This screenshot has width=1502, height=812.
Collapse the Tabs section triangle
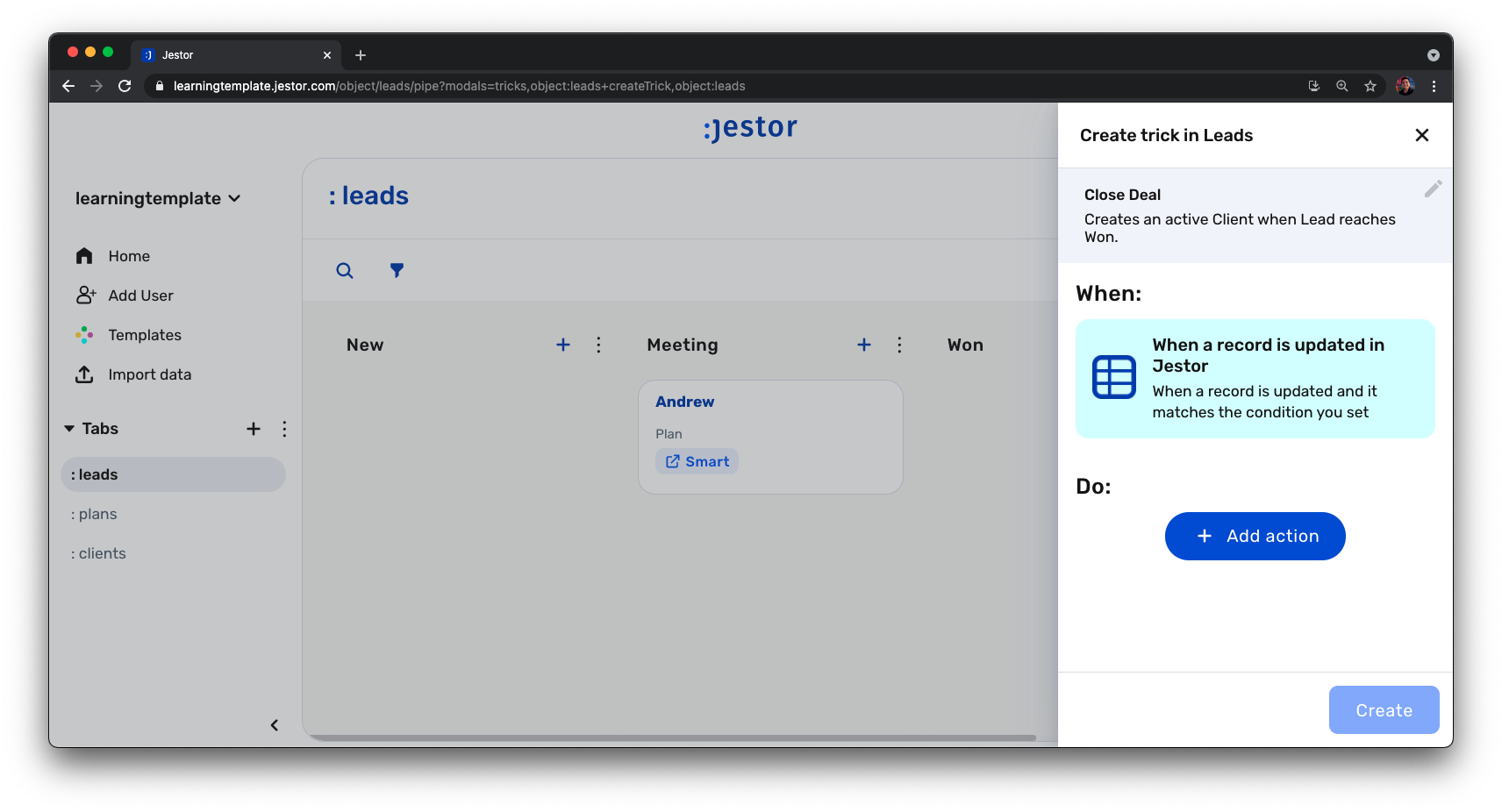point(69,429)
